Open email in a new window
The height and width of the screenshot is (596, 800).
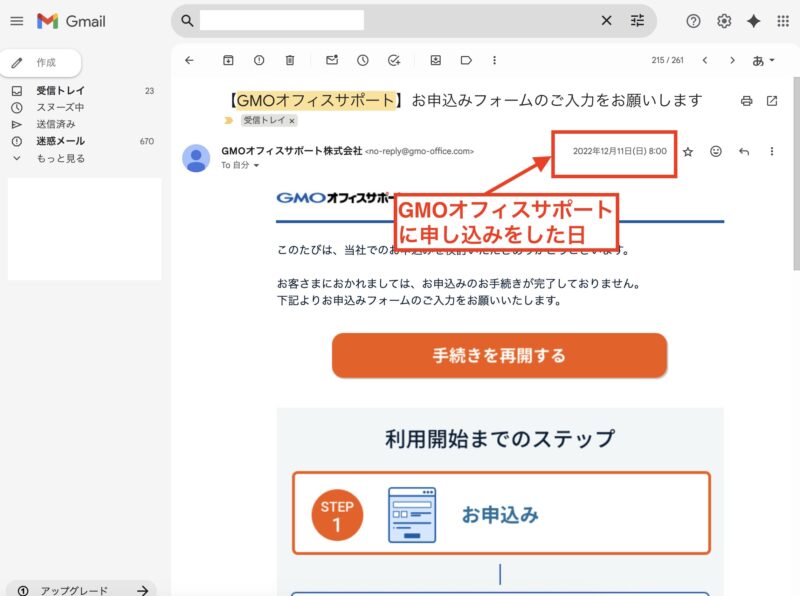pyautogui.click(x=772, y=101)
